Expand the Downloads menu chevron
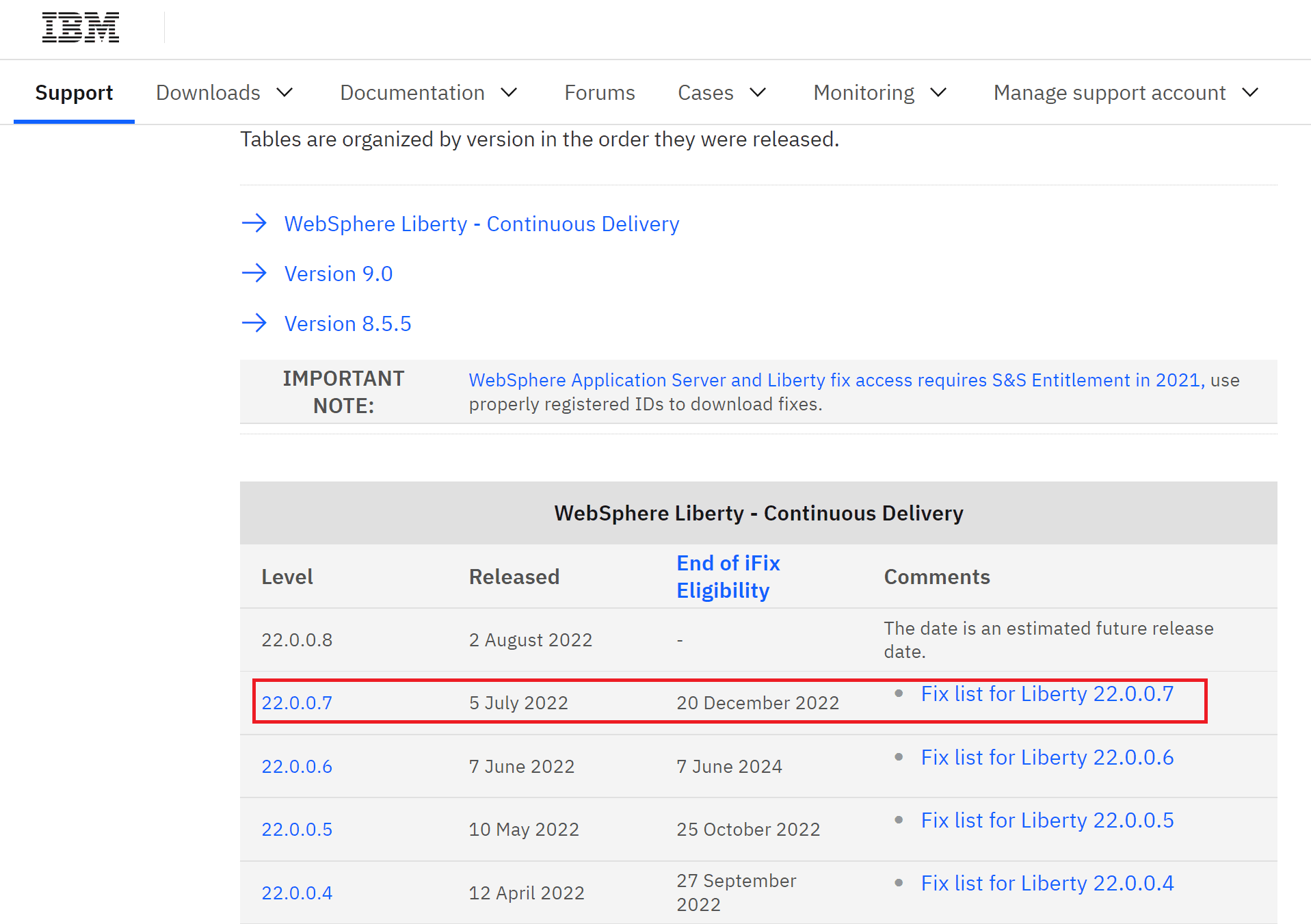The height and width of the screenshot is (924, 1311). 284,92
